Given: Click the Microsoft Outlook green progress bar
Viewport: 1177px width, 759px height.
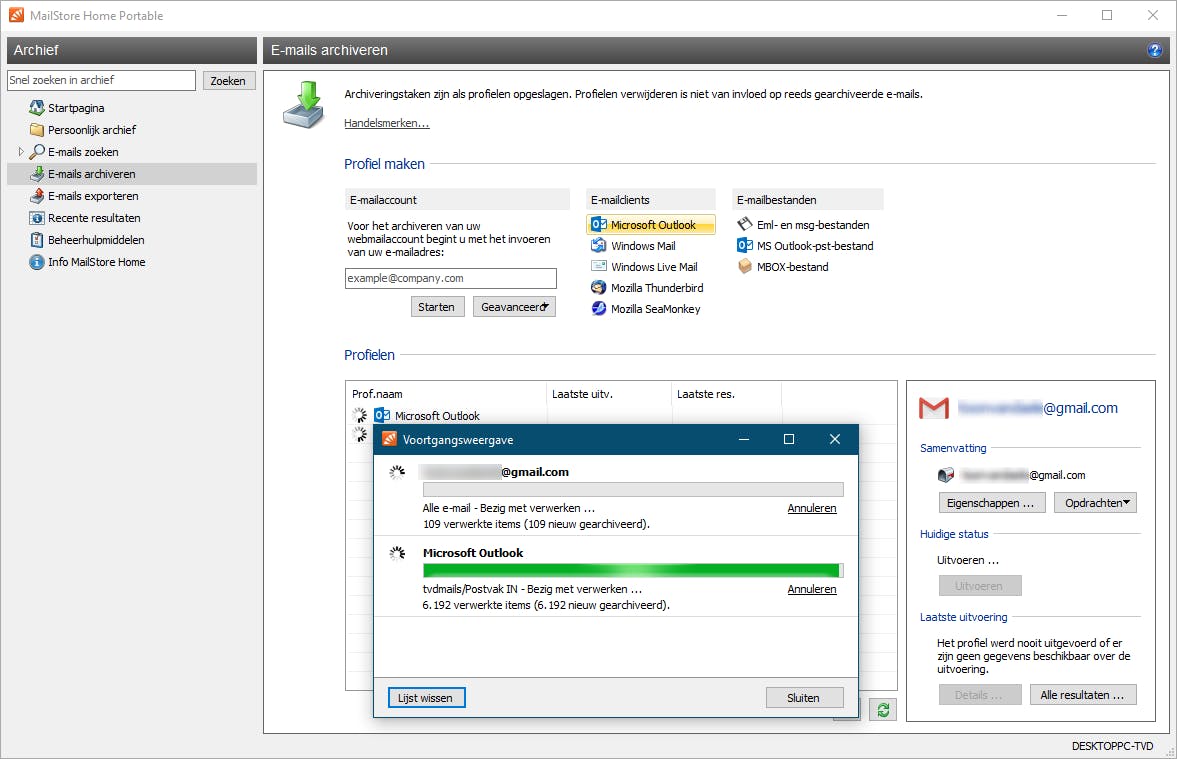Looking at the screenshot, I should (x=633, y=571).
